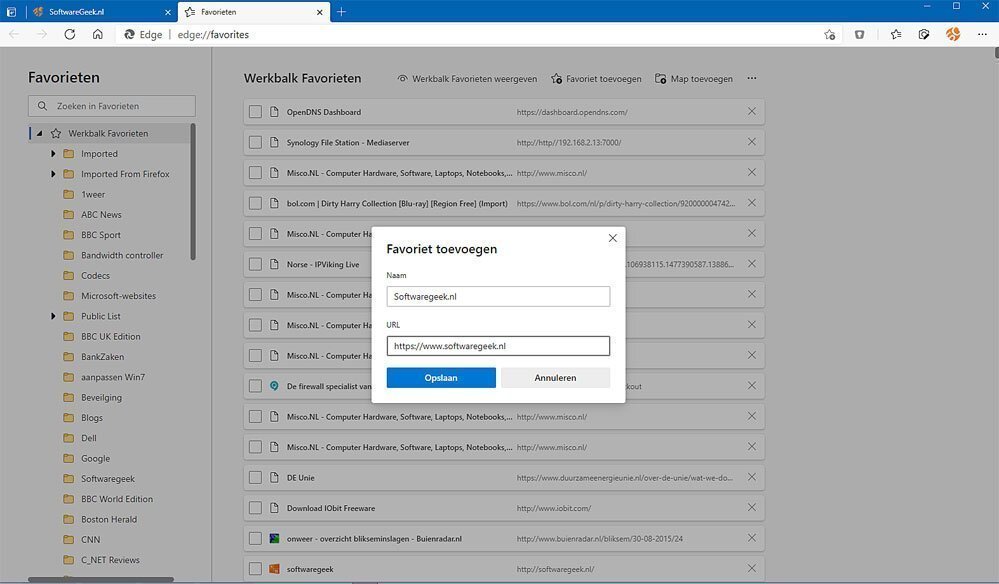The image size is (999, 584).
Task: Open the Dell folder
Action: pyautogui.click(x=89, y=438)
